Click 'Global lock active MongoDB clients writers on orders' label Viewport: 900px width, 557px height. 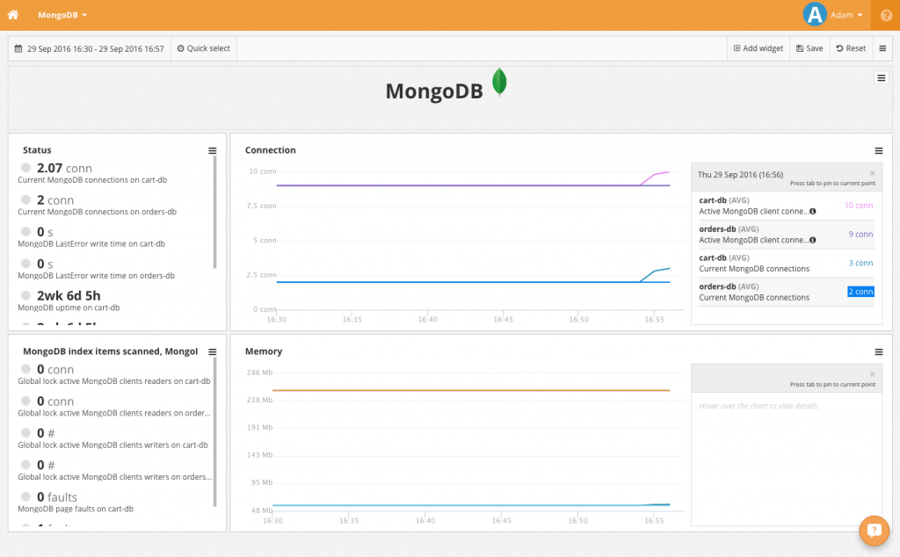coord(115,477)
